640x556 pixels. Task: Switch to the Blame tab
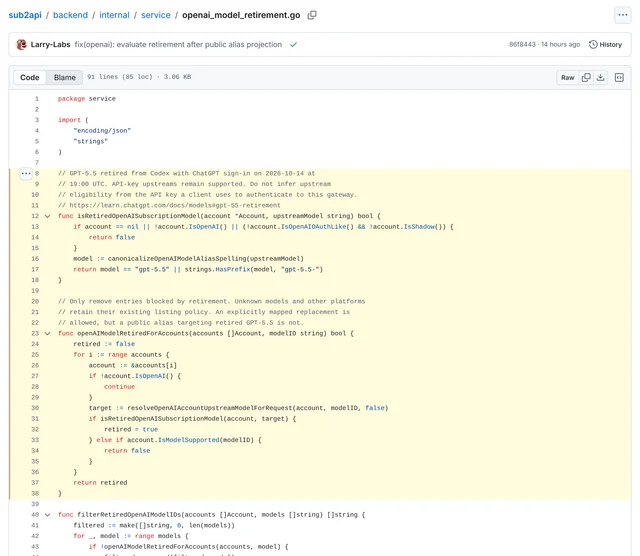coord(64,77)
